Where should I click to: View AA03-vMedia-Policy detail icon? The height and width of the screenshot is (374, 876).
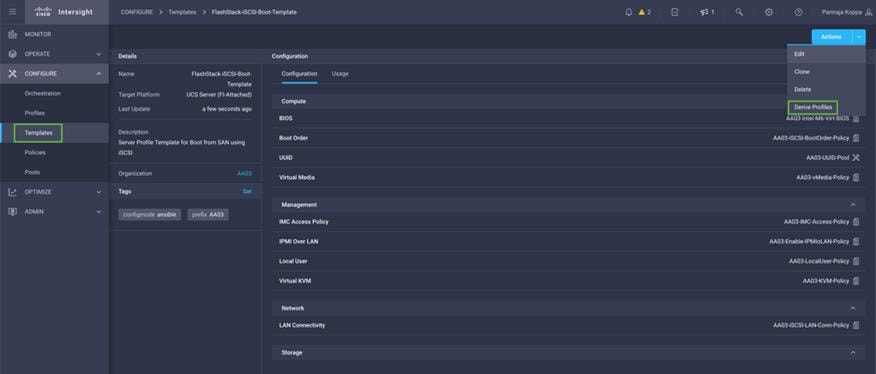855,177
